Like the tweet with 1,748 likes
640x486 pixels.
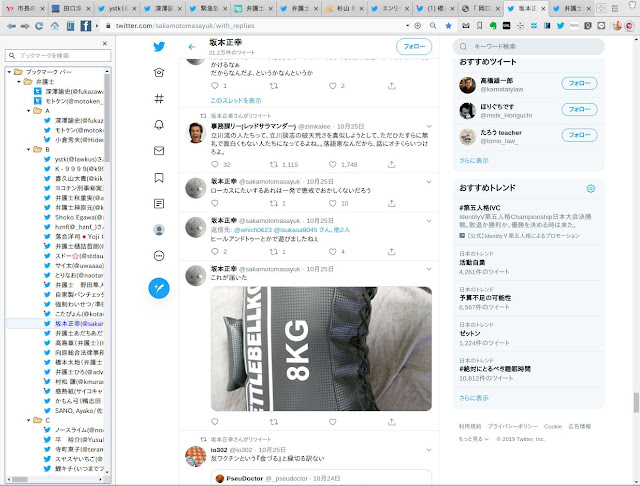click(x=333, y=164)
